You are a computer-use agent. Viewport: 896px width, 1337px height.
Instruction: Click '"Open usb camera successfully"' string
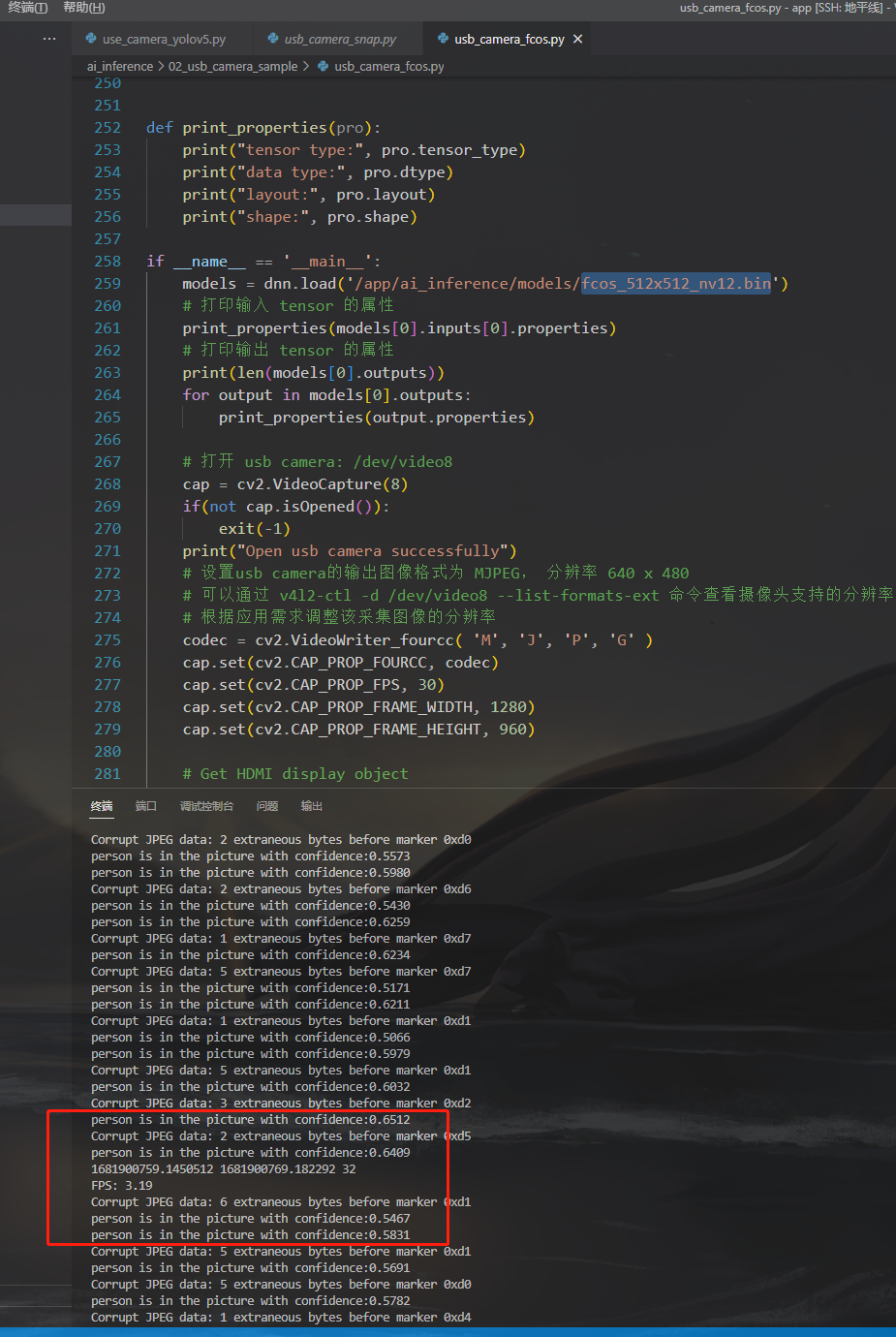click(373, 551)
